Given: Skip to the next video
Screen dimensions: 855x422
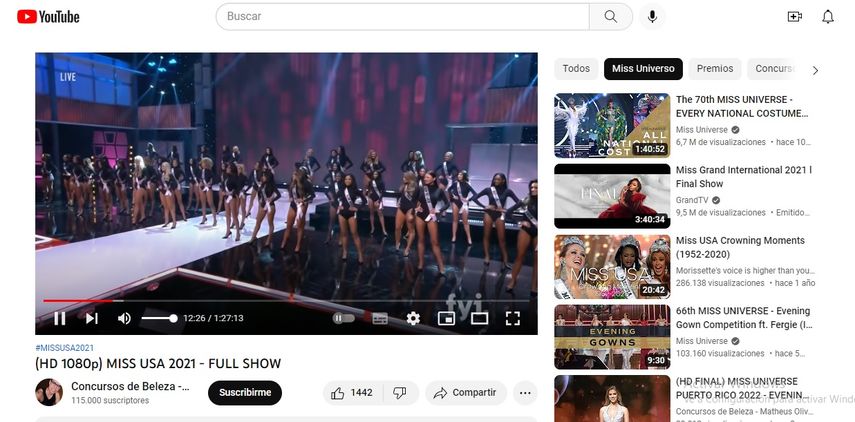Looking at the screenshot, I should (92, 318).
